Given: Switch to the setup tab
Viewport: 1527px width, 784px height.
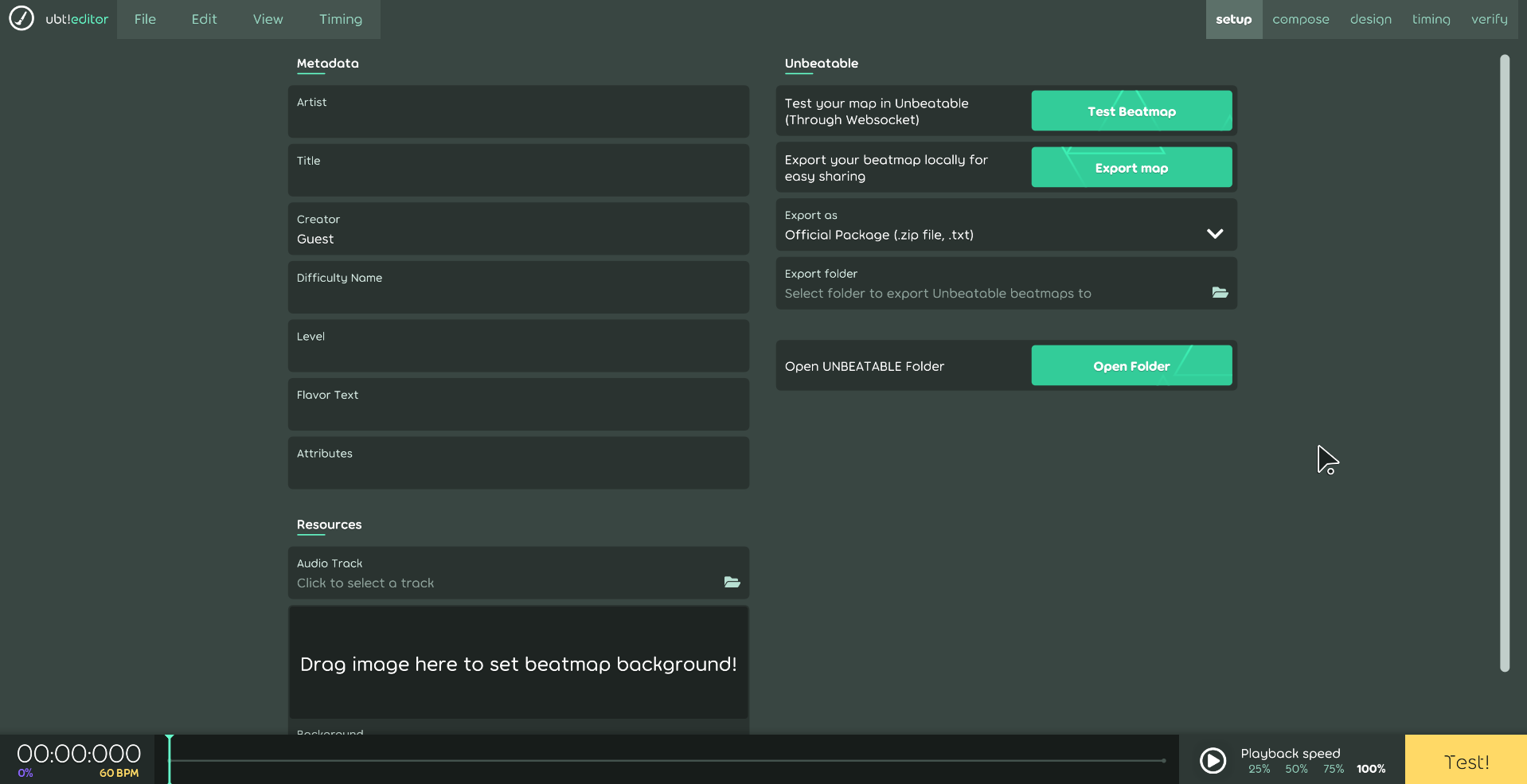Looking at the screenshot, I should click(x=1233, y=19).
